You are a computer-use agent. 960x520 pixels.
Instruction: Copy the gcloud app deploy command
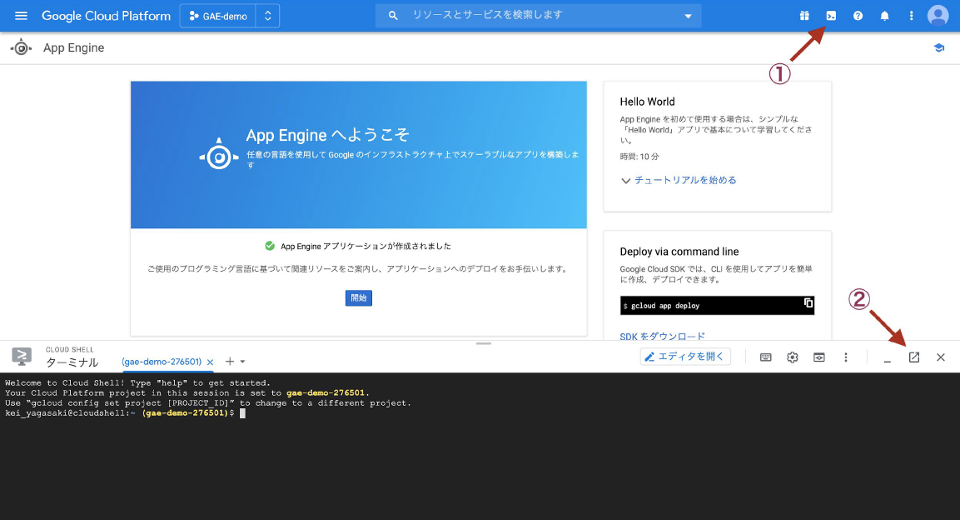[808, 303]
